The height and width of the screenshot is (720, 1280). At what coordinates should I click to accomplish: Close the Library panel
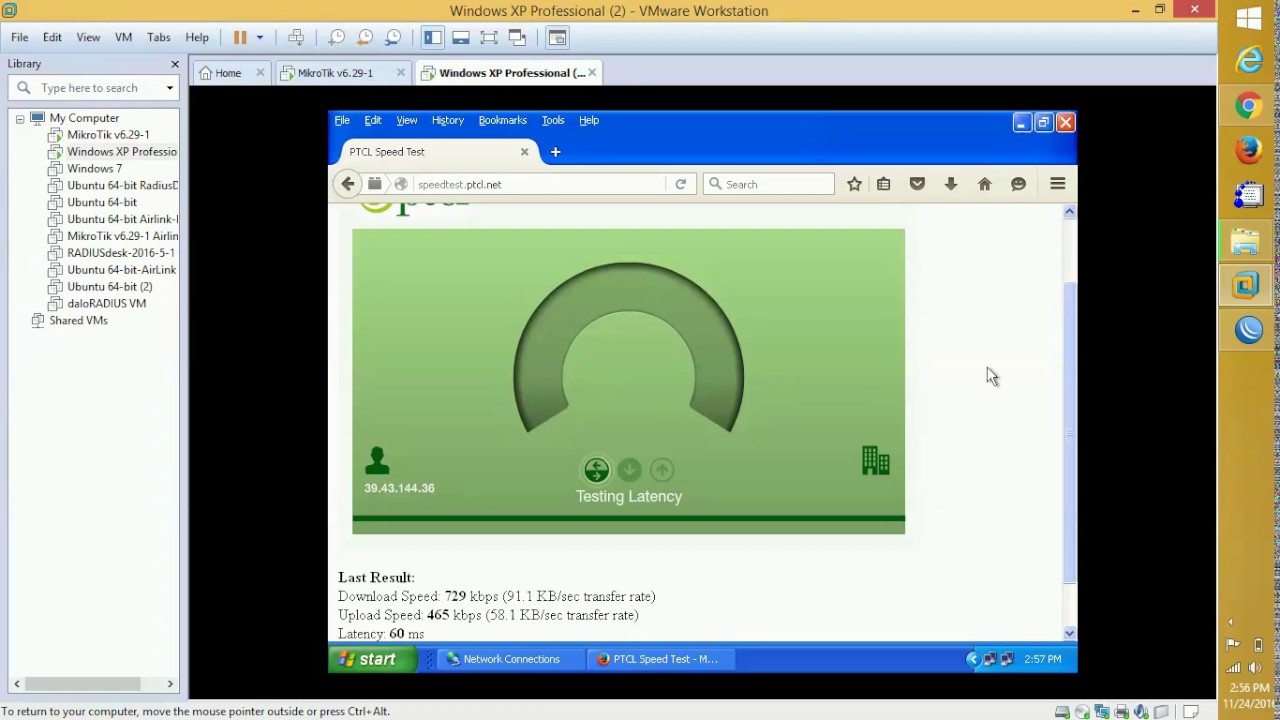175,64
